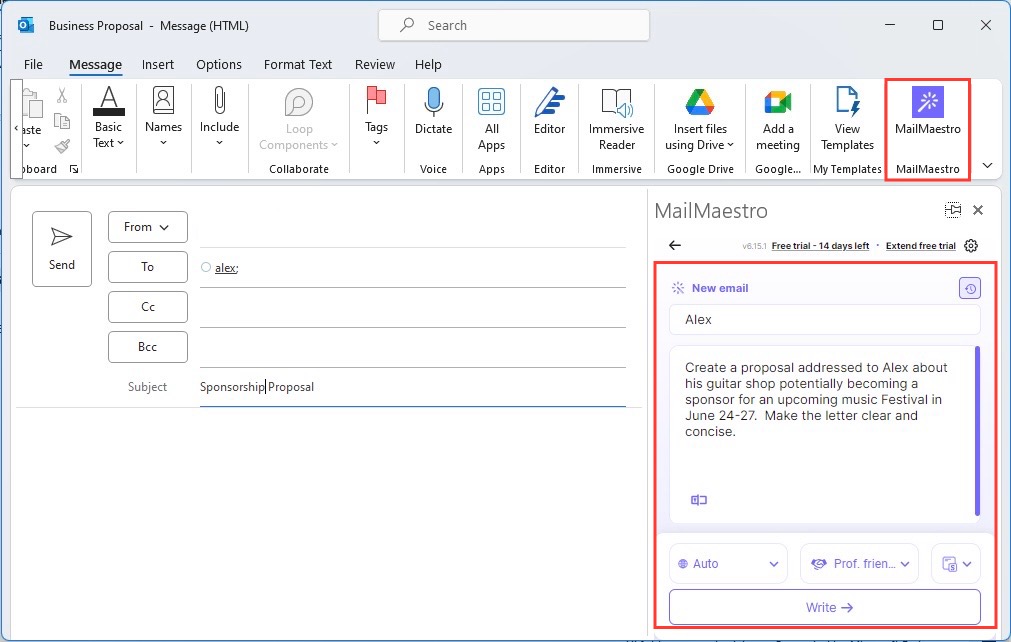Click the email message body area

click(329, 521)
